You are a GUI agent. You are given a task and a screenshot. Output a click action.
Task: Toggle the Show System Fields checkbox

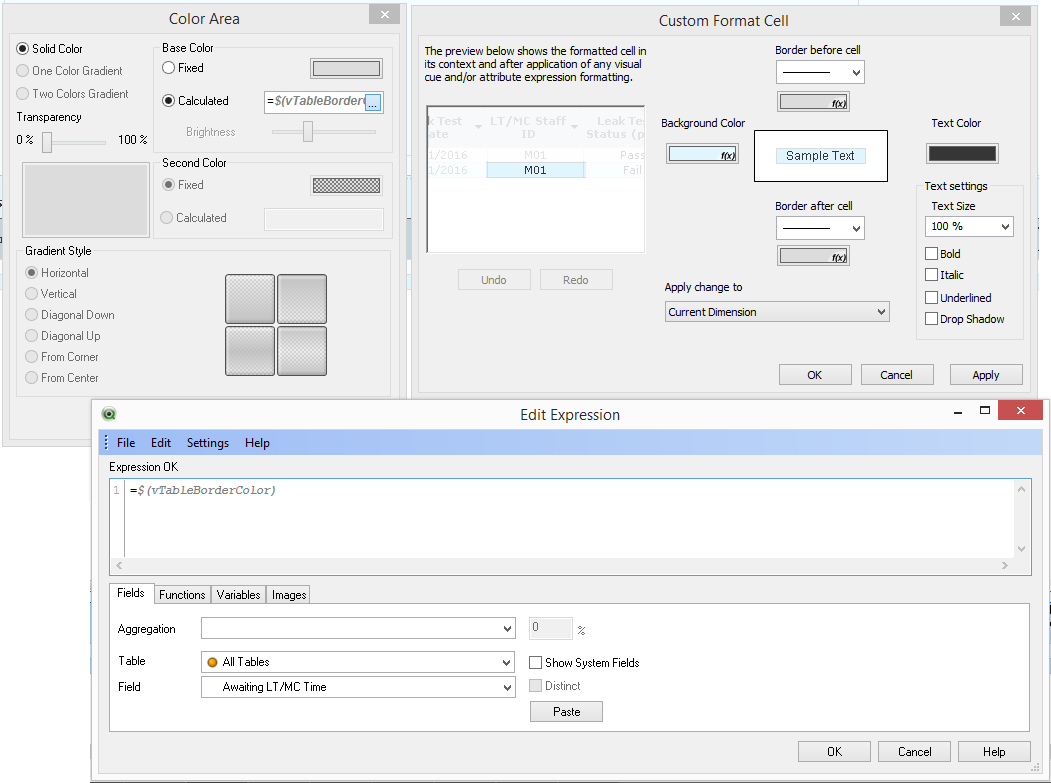(x=537, y=662)
